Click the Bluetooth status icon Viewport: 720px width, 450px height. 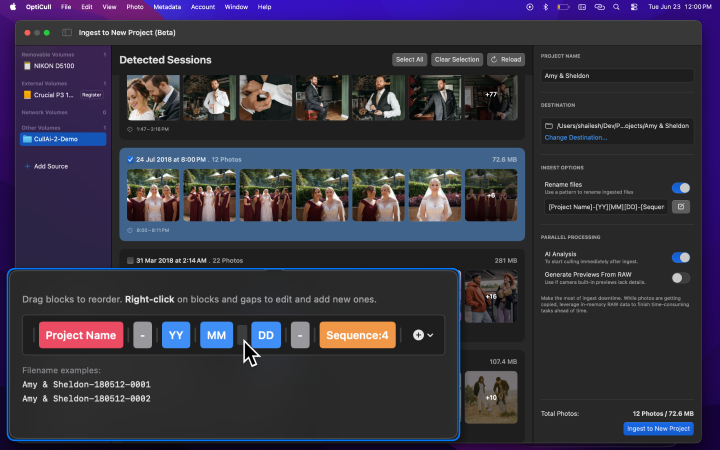click(x=546, y=7)
